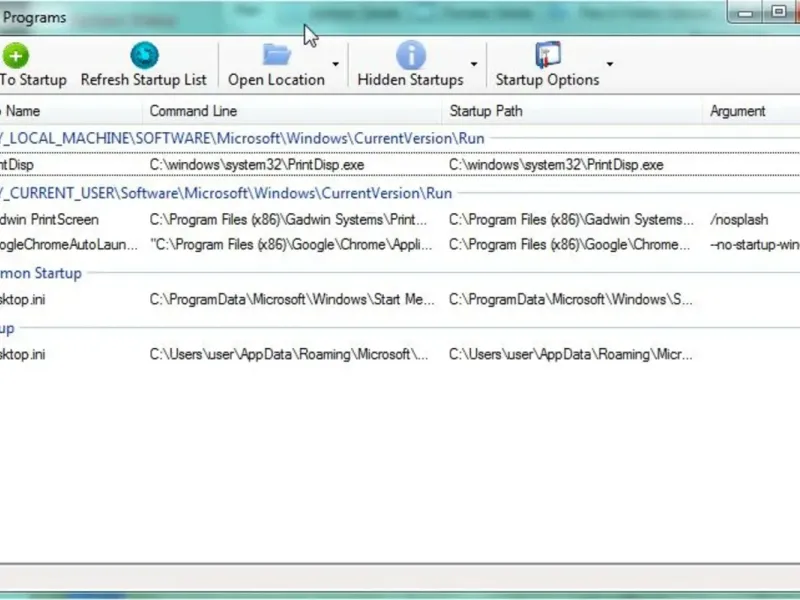Screen dimensions: 800x600
Task: Expand the Open Location dropdown arrow
Action: pyautogui.click(x=335, y=64)
